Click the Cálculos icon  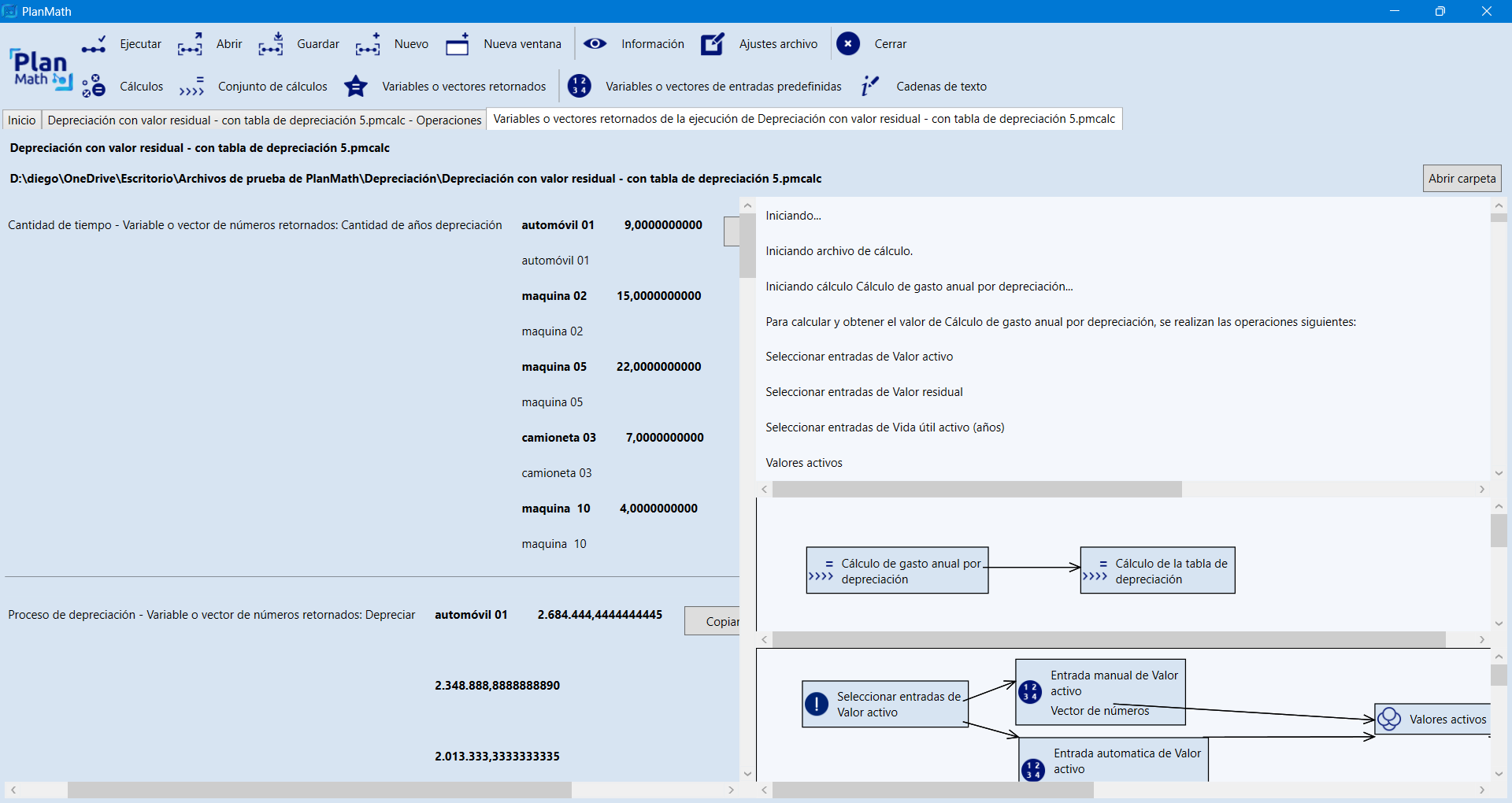[94, 86]
